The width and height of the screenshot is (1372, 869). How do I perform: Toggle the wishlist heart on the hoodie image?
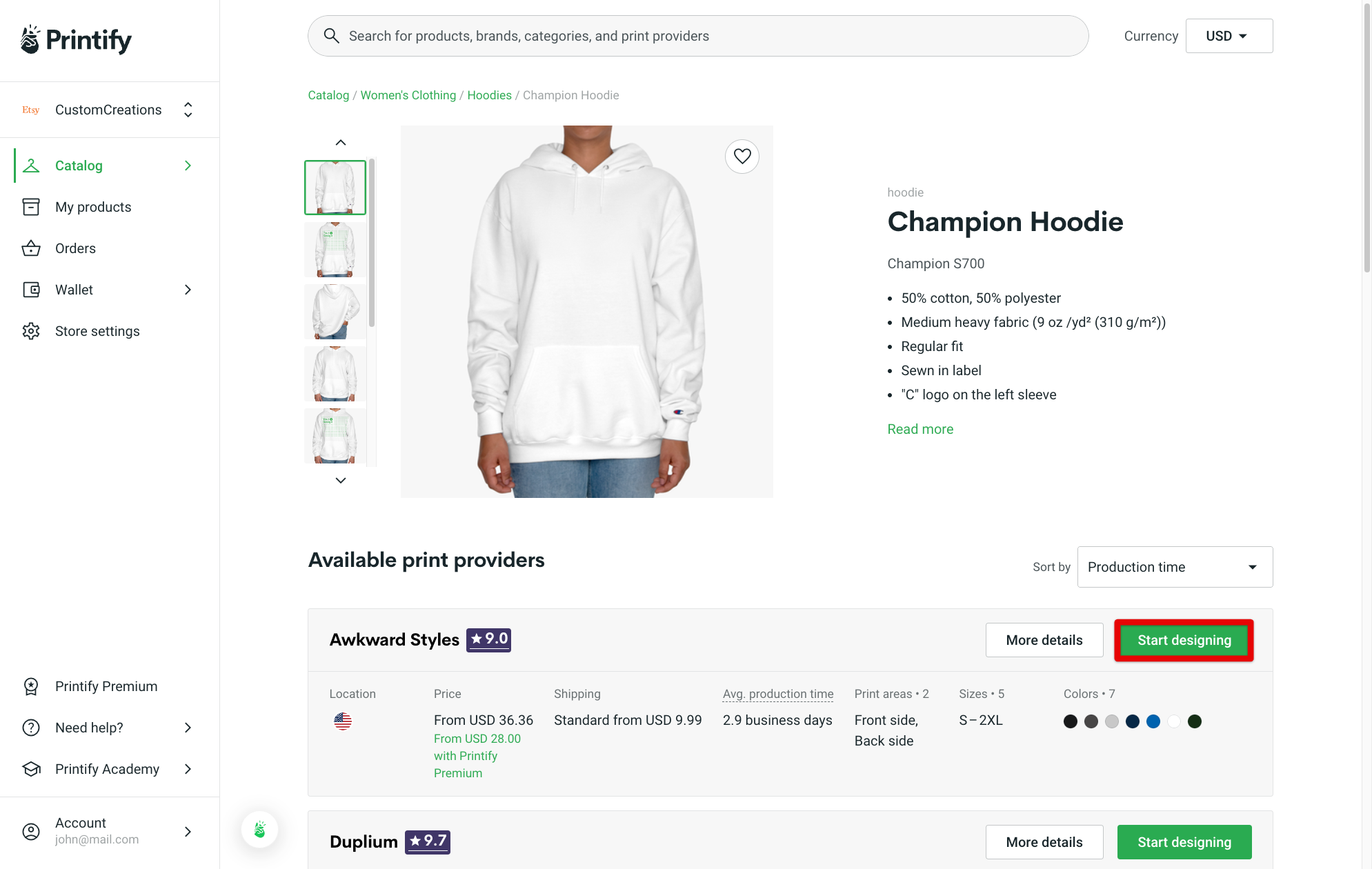click(x=742, y=157)
